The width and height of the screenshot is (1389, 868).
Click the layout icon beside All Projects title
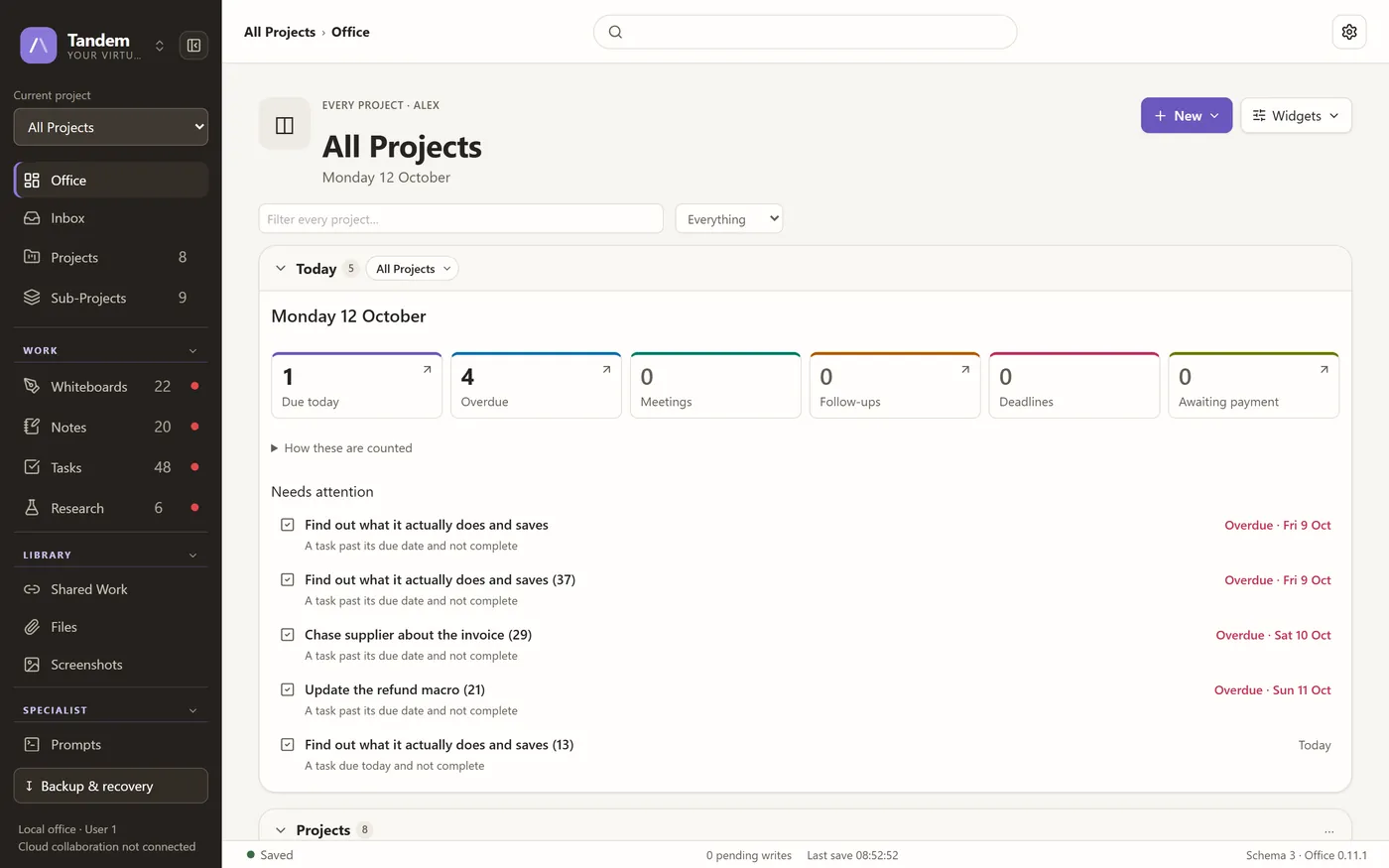pyautogui.click(x=285, y=125)
